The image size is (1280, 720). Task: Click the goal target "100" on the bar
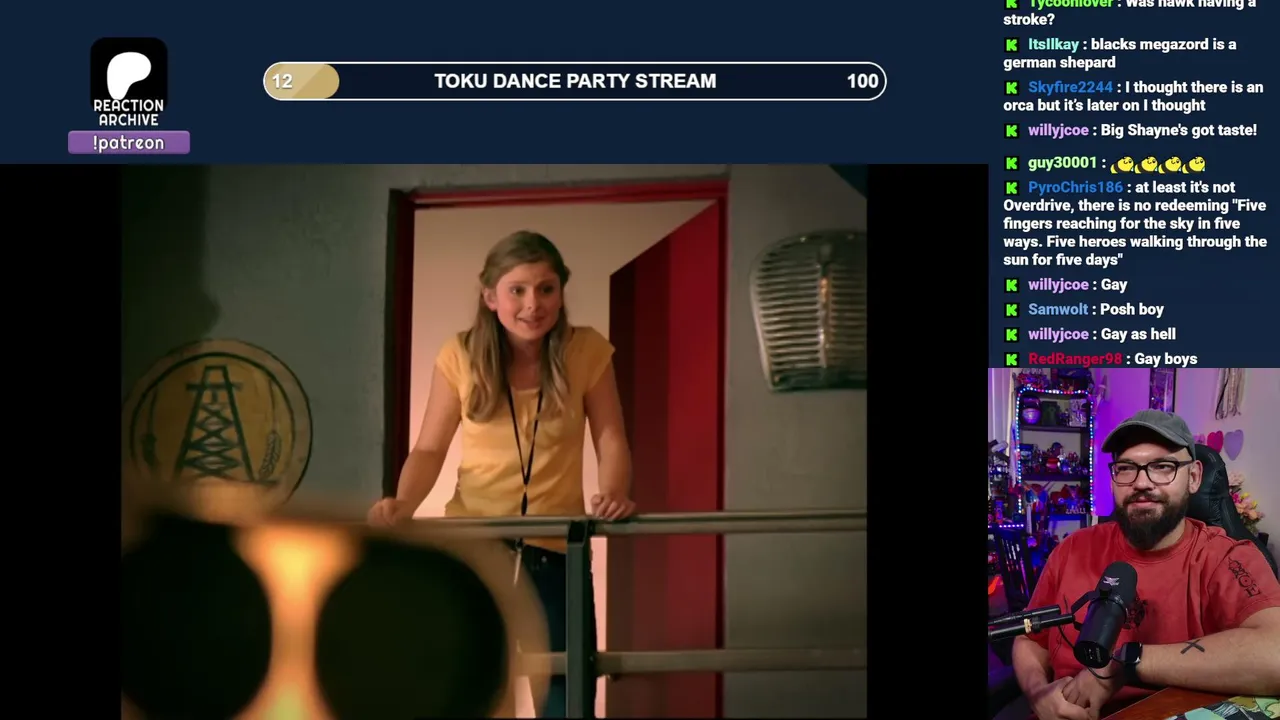point(862,81)
